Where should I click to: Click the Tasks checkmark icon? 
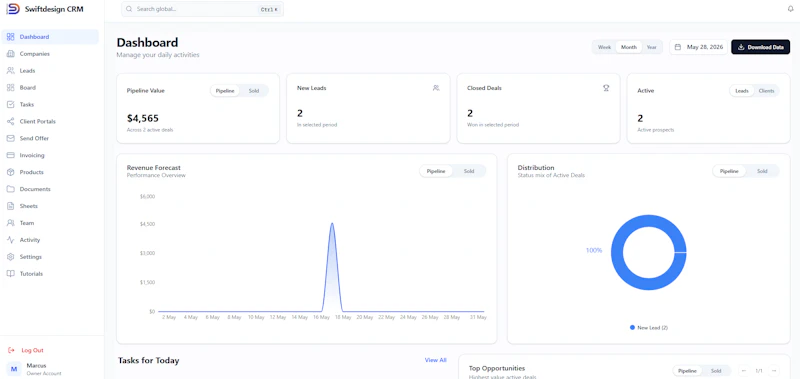10,104
